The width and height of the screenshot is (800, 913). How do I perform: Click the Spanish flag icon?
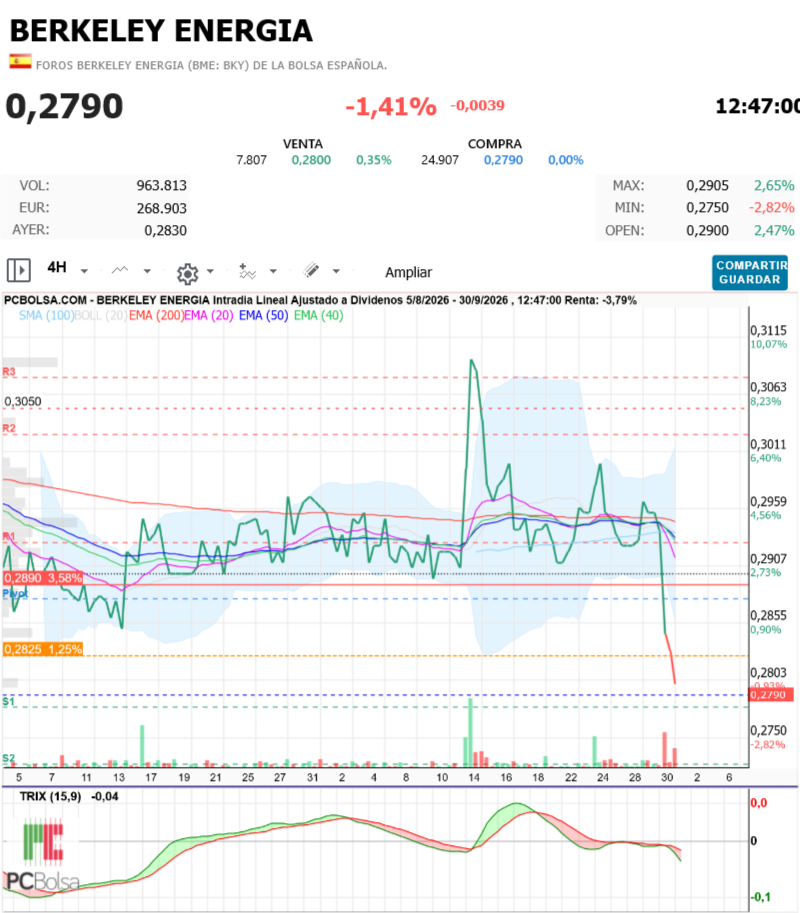[x=20, y=62]
